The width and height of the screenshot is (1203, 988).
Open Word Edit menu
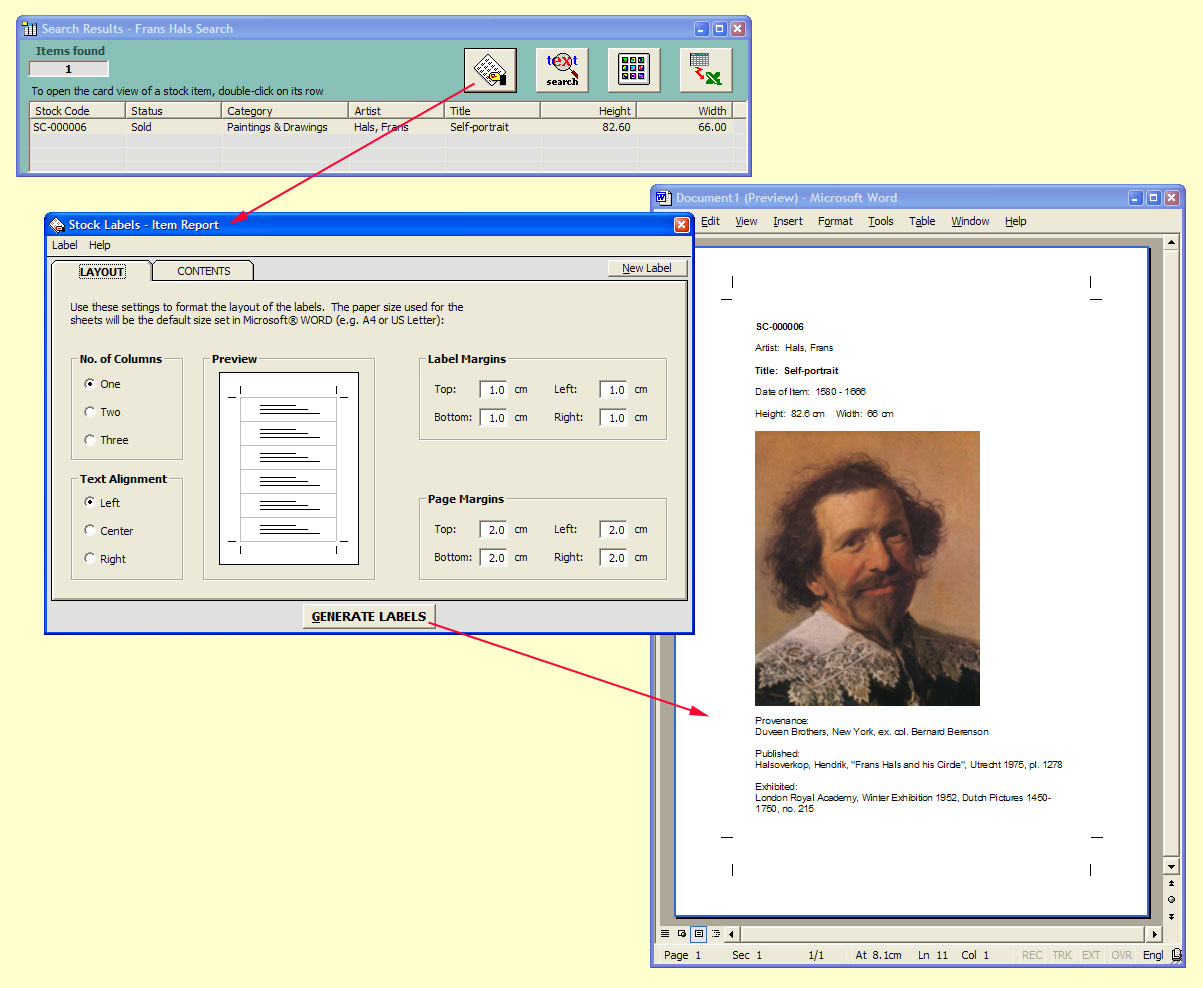(x=710, y=221)
